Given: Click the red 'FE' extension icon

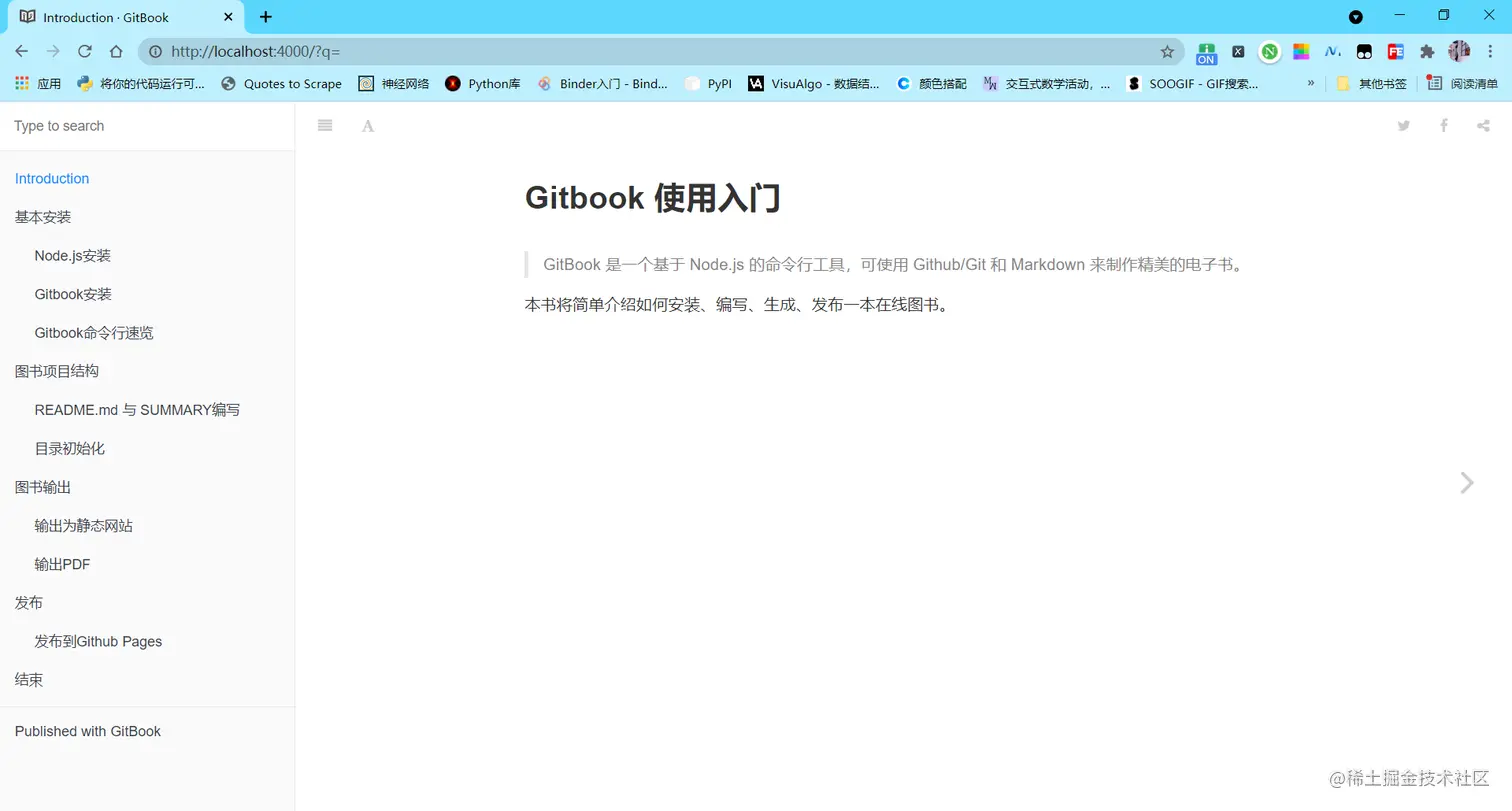Looking at the screenshot, I should point(1395,51).
